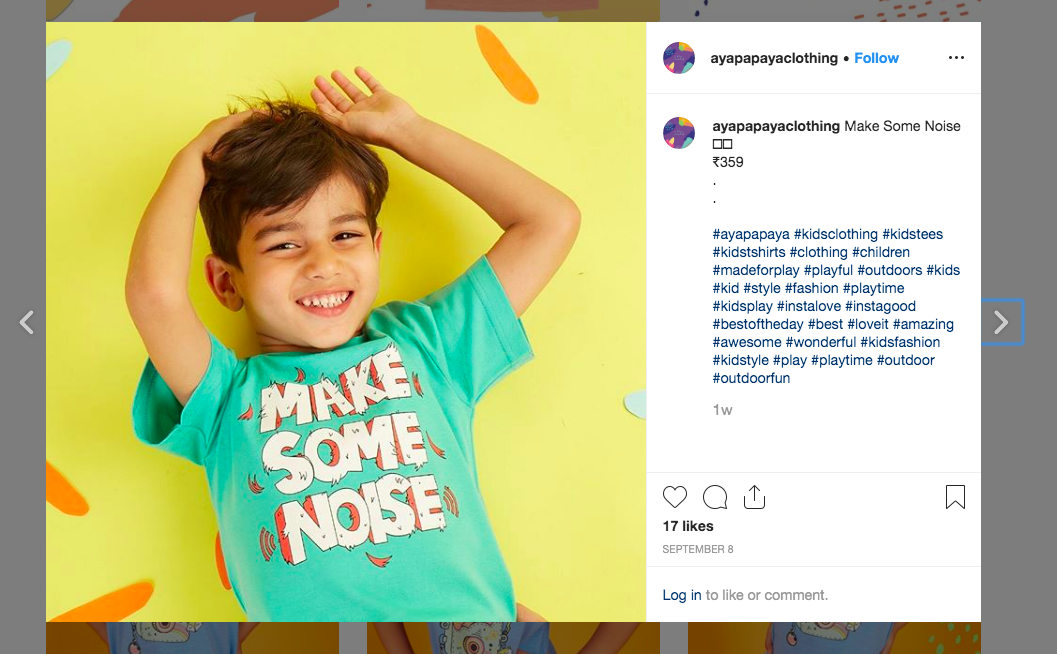Click the Make Some Noise post photo
Screen dimensions: 1057x654
point(346,322)
